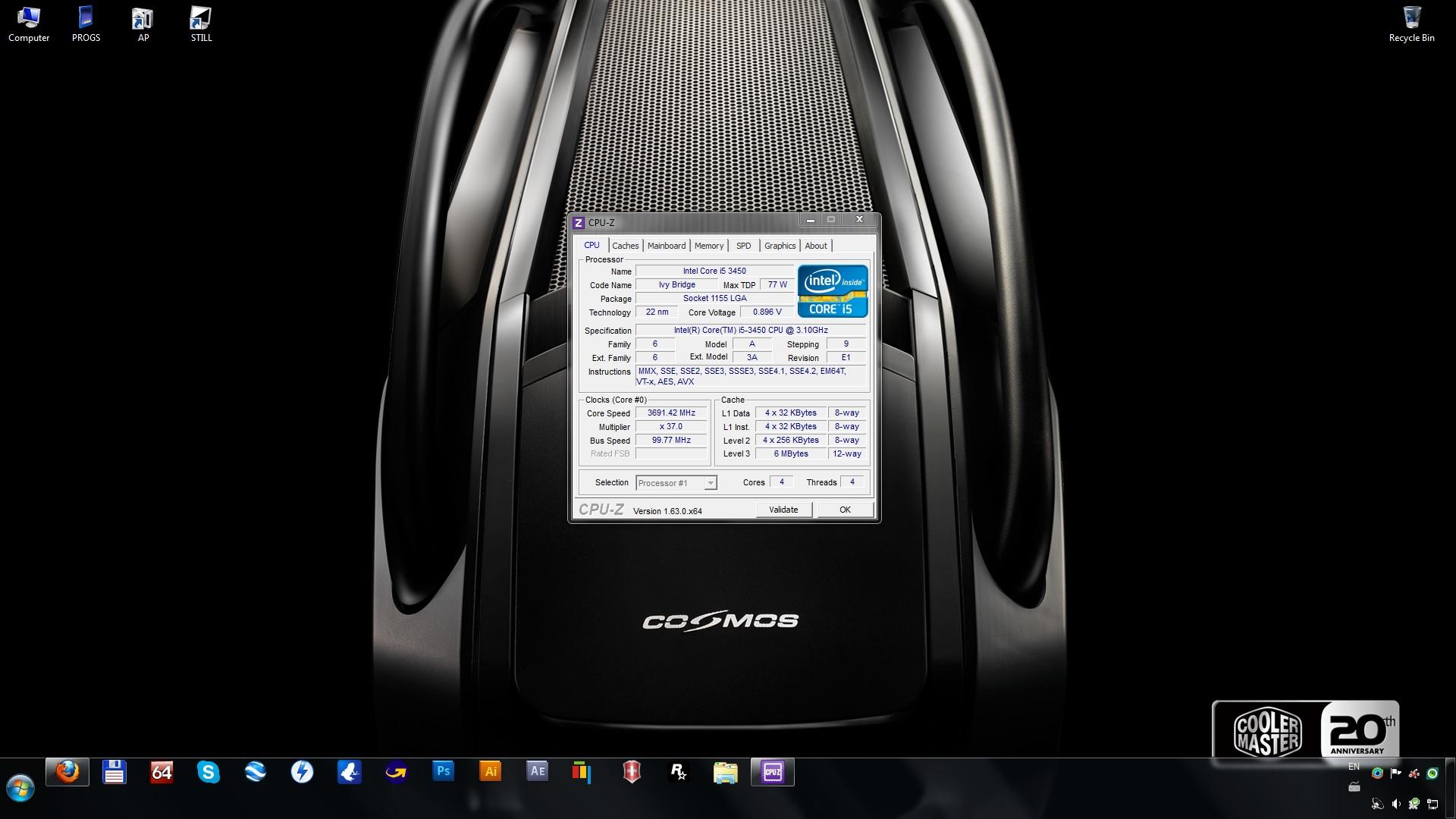Switch to the Memory tab
The height and width of the screenshot is (819, 1456).
point(709,246)
